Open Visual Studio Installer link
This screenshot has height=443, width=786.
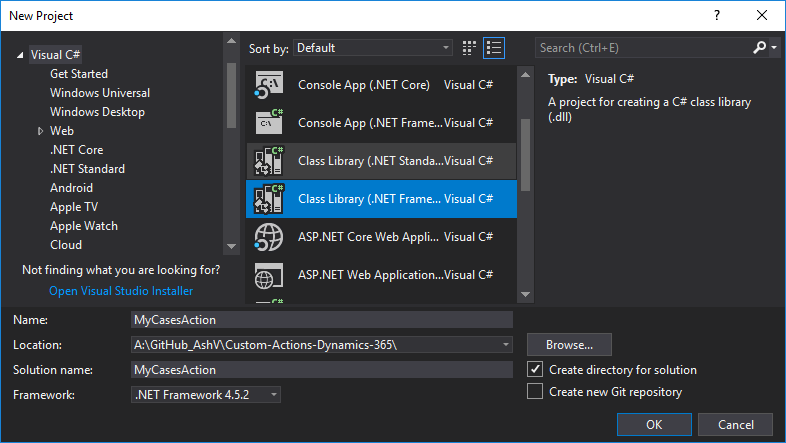(121, 291)
